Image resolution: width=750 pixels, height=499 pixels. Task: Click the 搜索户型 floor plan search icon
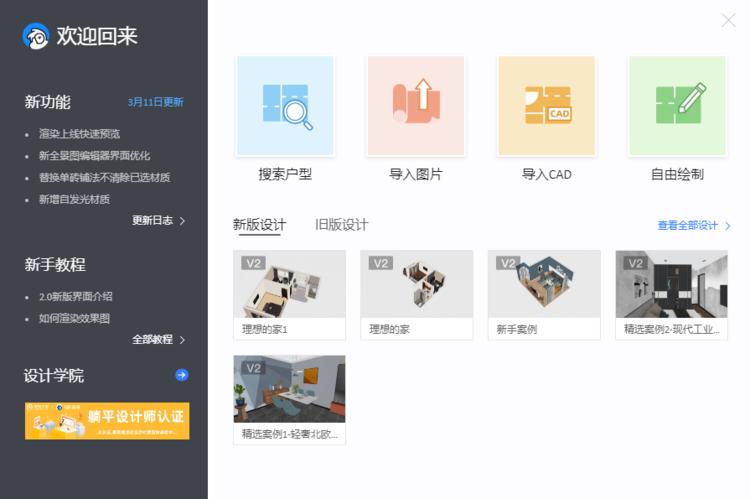(285, 106)
